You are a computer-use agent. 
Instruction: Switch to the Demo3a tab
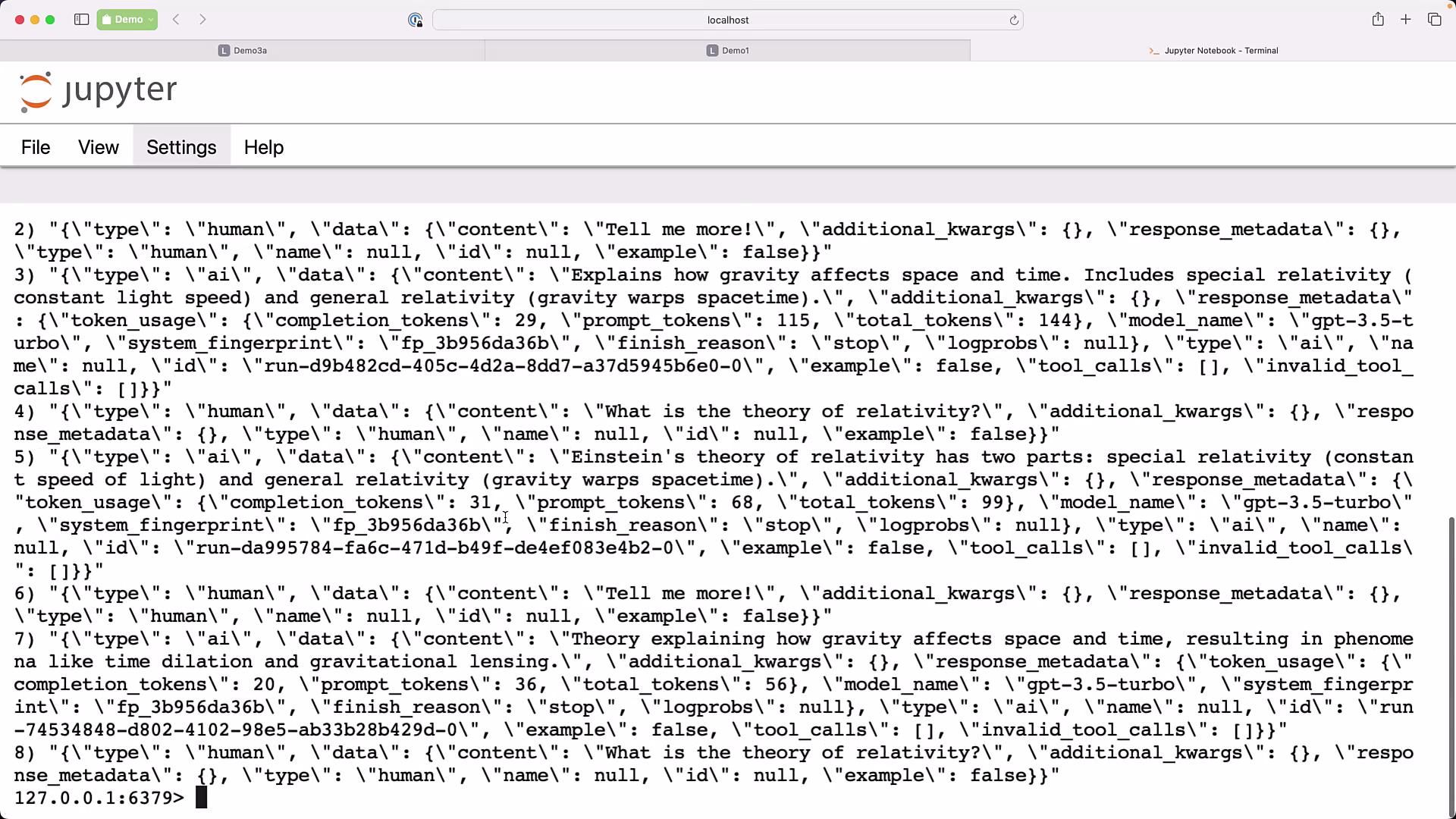click(243, 50)
